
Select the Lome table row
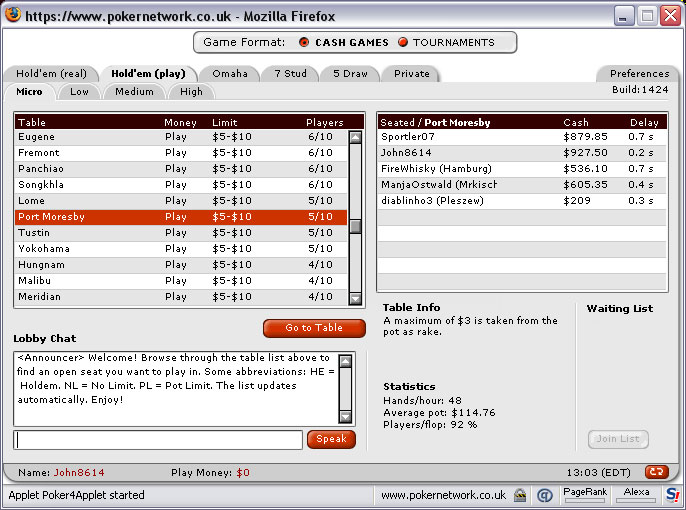coord(182,201)
